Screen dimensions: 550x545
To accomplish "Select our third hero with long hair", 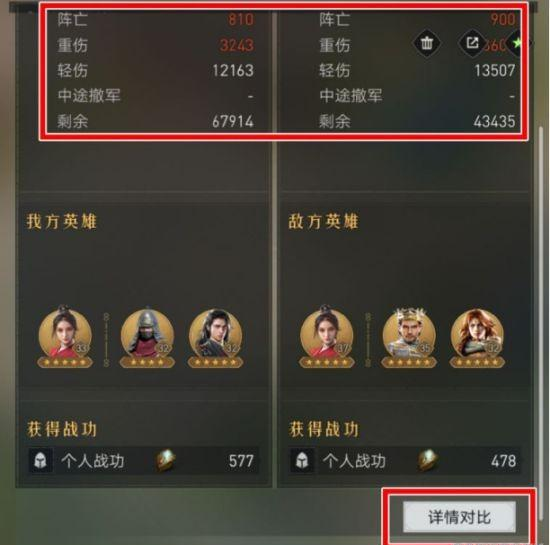I will pos(215,332).
